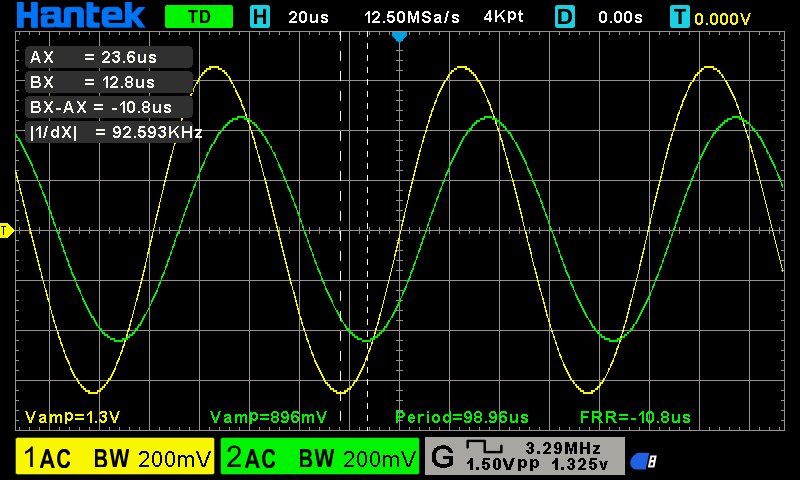This screenshot has width=800, height=480.
Task: Click the FRR=-10.8us measurement
Action: tap(635, 417)
